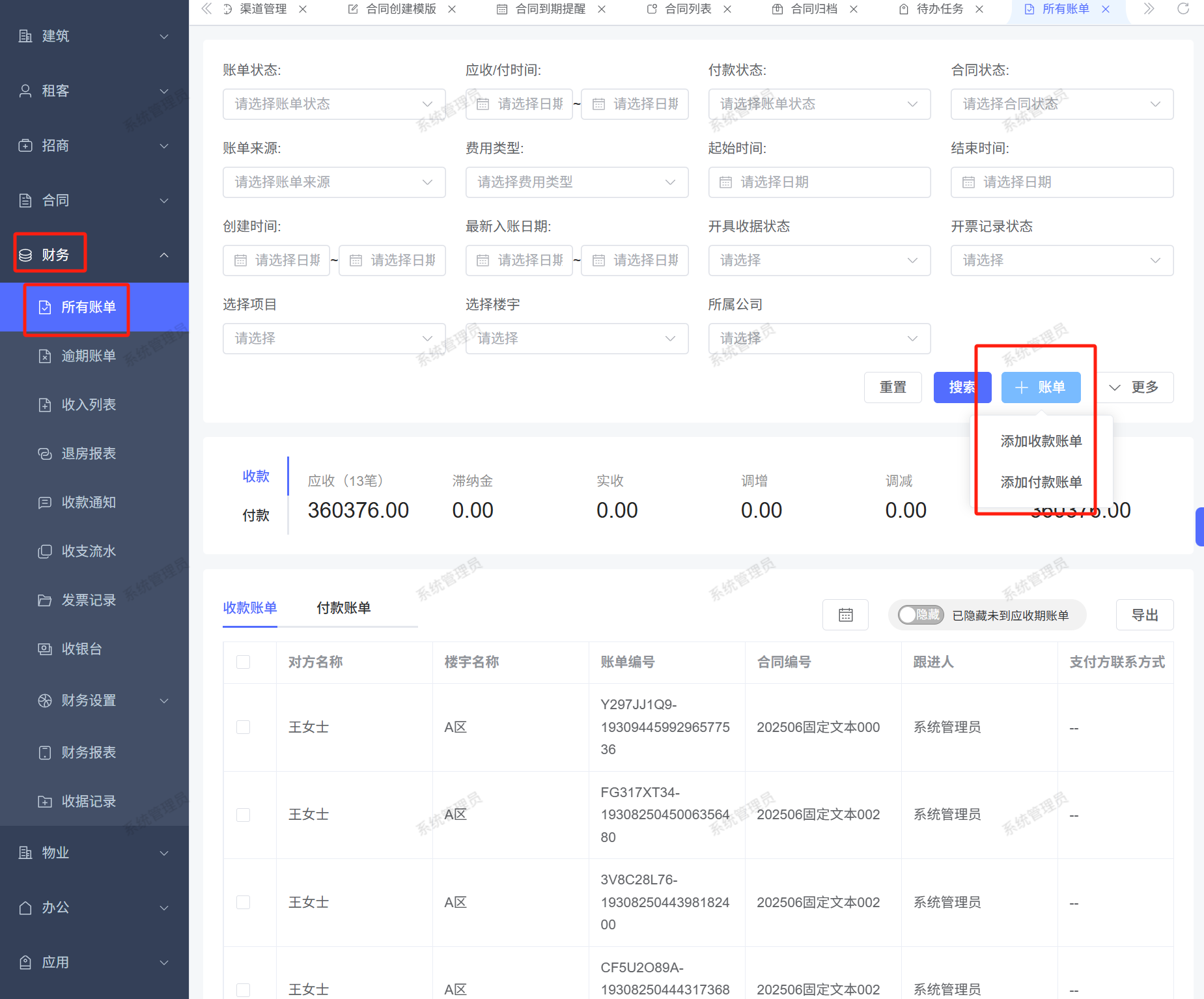
Task: Open 发票记录 in the finance menu
Action: pyautogui.click(x=88, y=600)
